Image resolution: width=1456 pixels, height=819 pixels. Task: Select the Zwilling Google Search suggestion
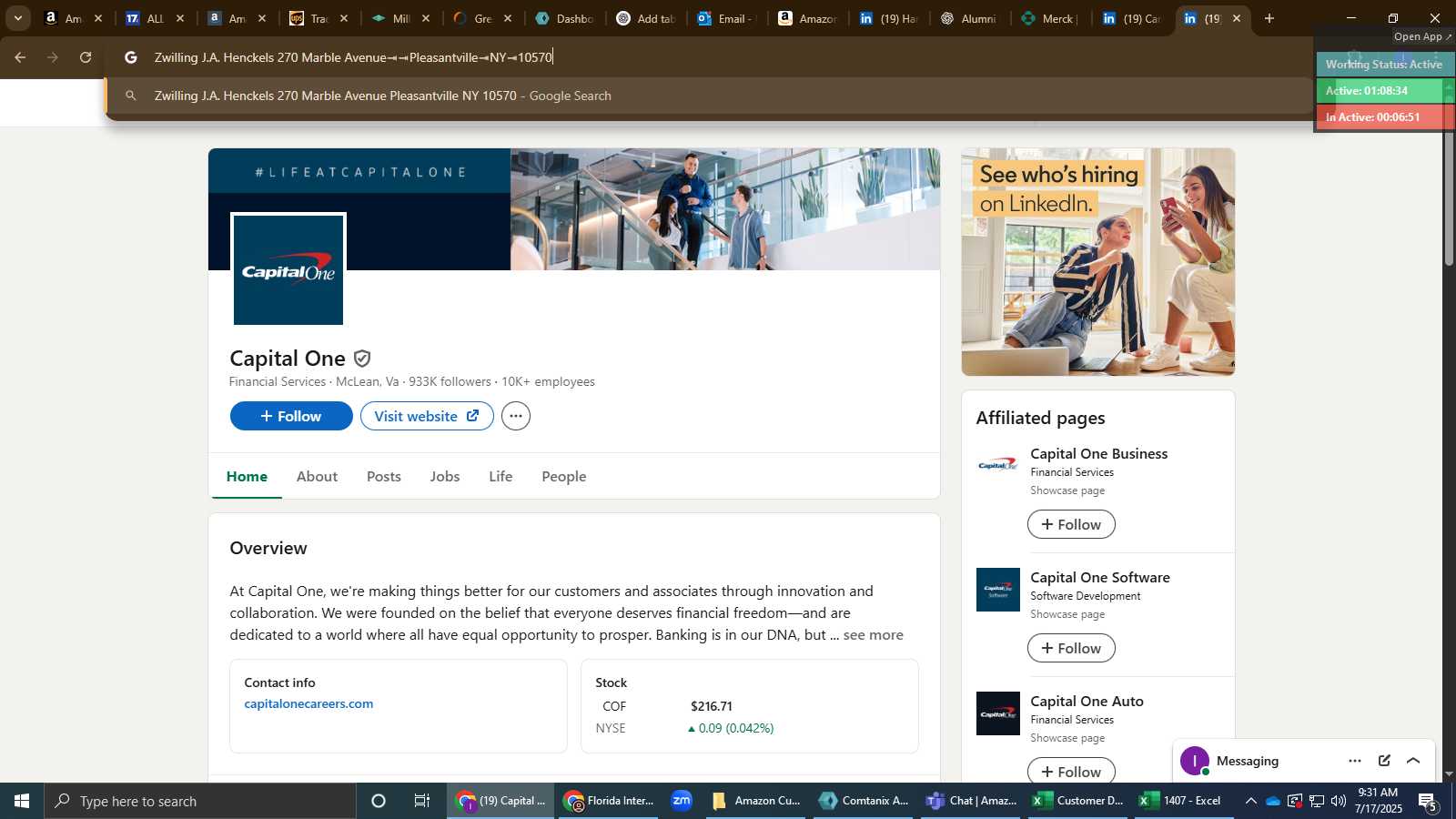[708, 96]
